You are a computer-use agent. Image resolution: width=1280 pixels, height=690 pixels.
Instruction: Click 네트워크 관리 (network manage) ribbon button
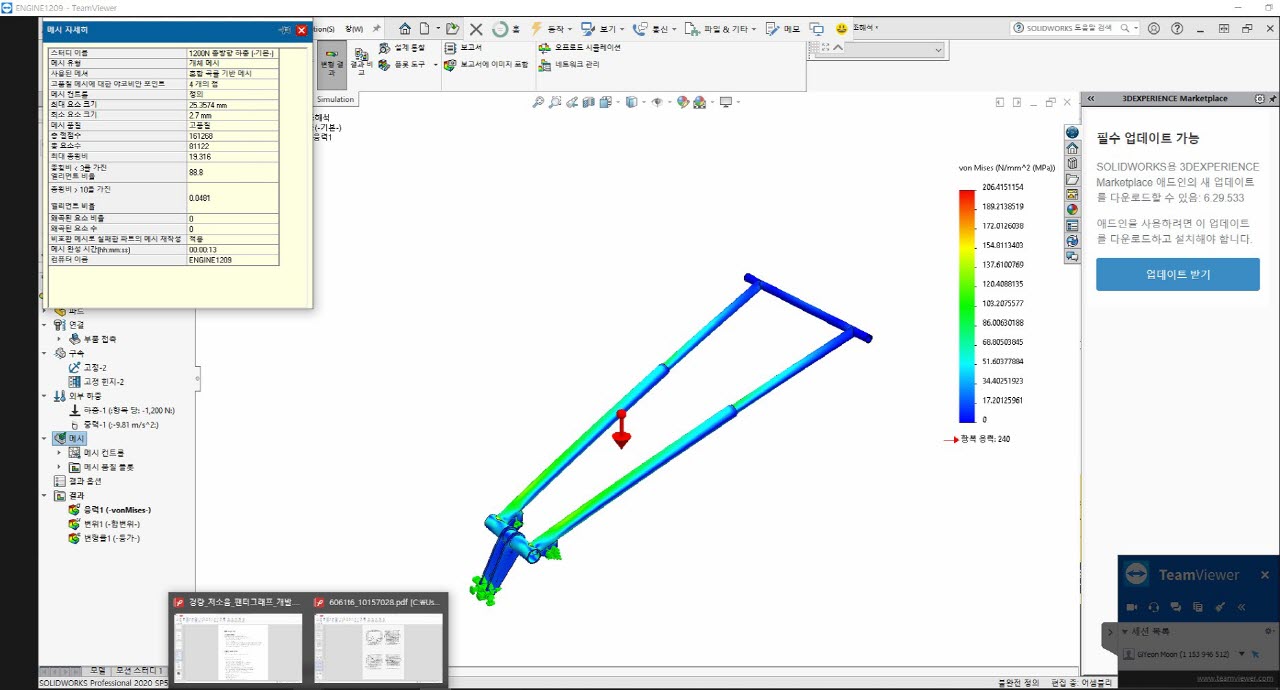[x=569, y=65]
